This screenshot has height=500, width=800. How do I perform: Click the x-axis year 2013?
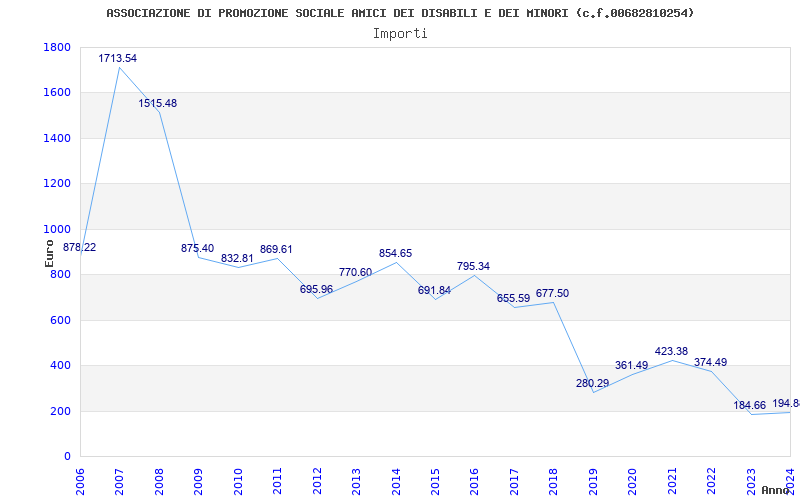tap(356, 482)
